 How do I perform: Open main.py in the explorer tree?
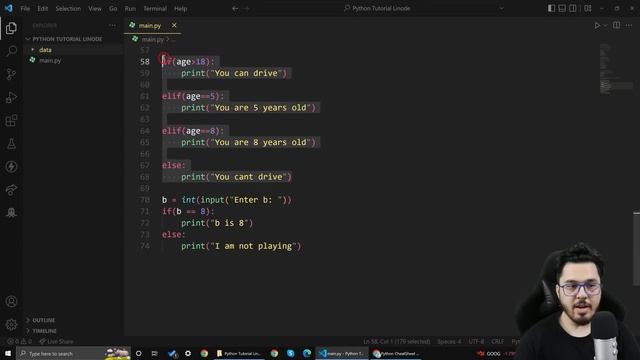50,60
